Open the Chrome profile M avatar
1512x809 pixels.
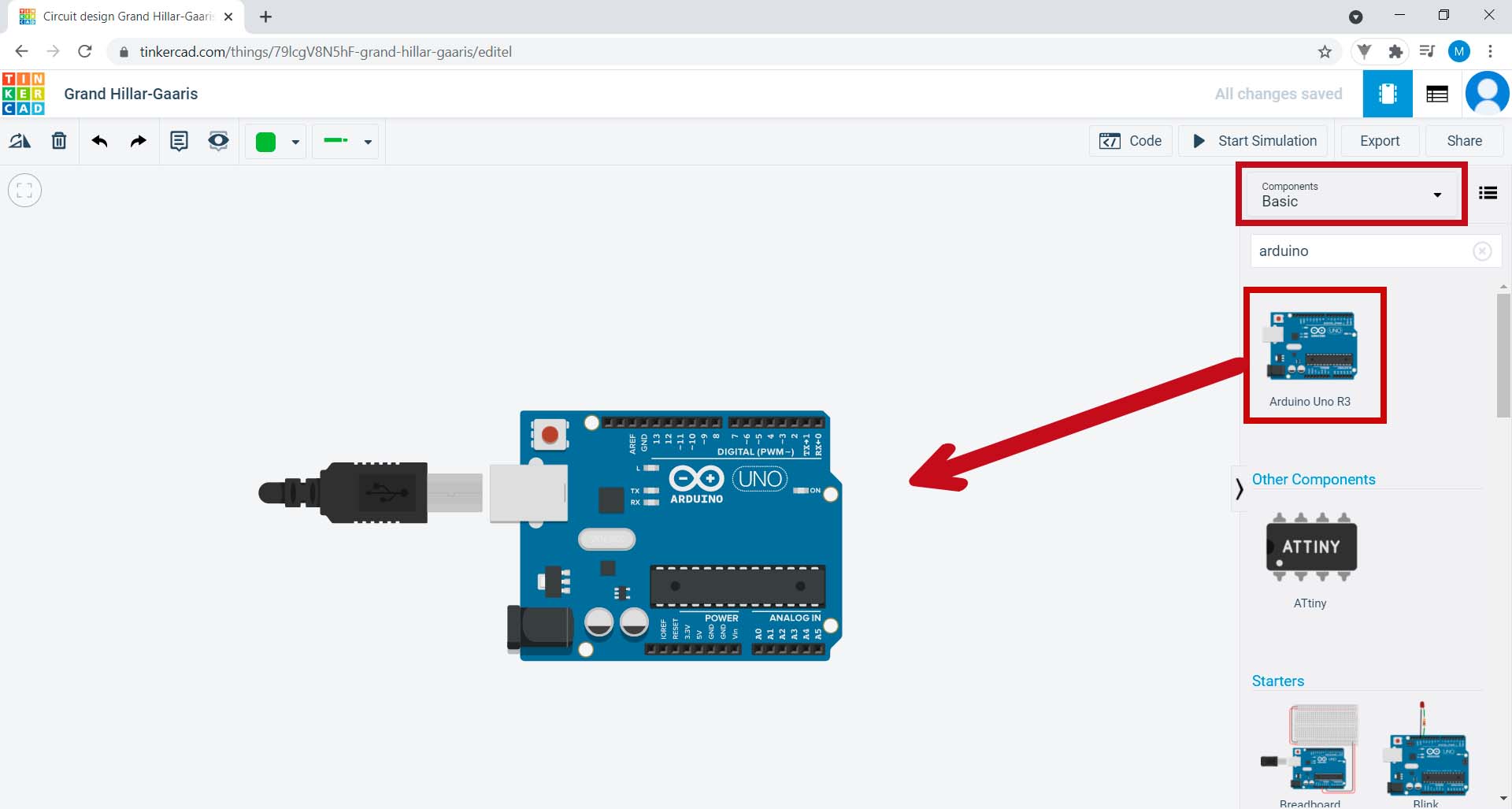pyautogui.click(x=1459, y=52)
